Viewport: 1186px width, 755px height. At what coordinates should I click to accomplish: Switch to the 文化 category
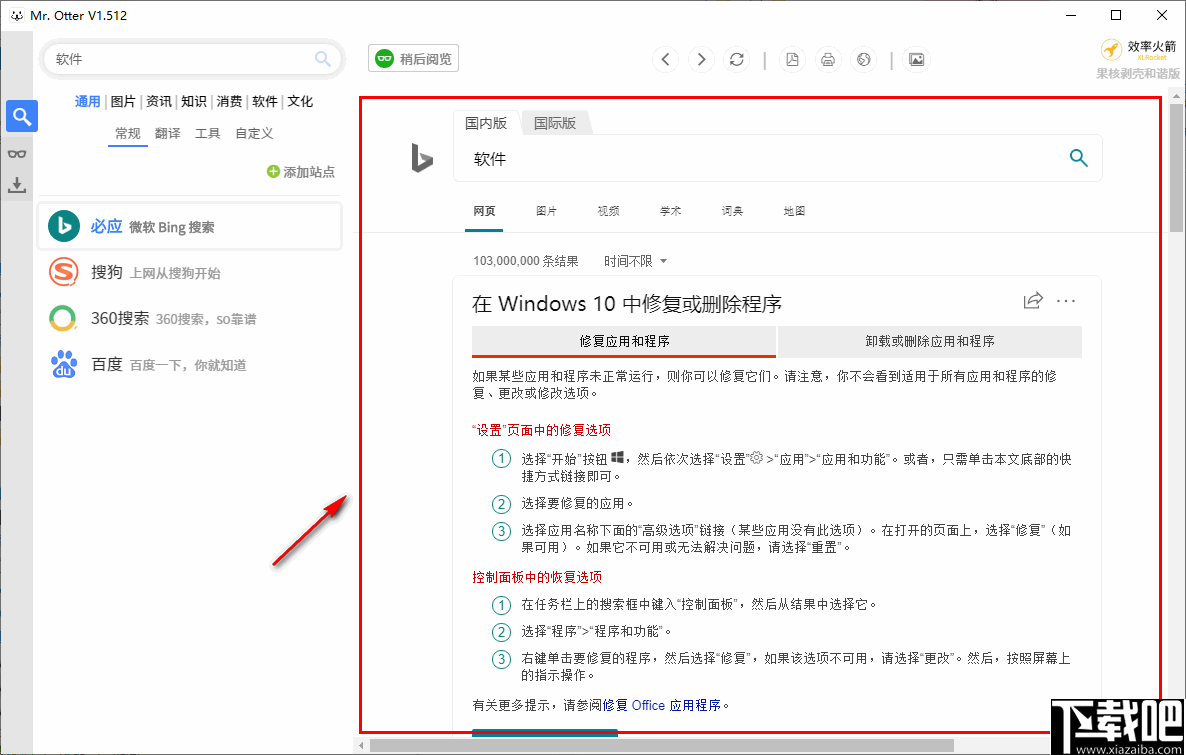pyautogui.click(x=300, y=101)
